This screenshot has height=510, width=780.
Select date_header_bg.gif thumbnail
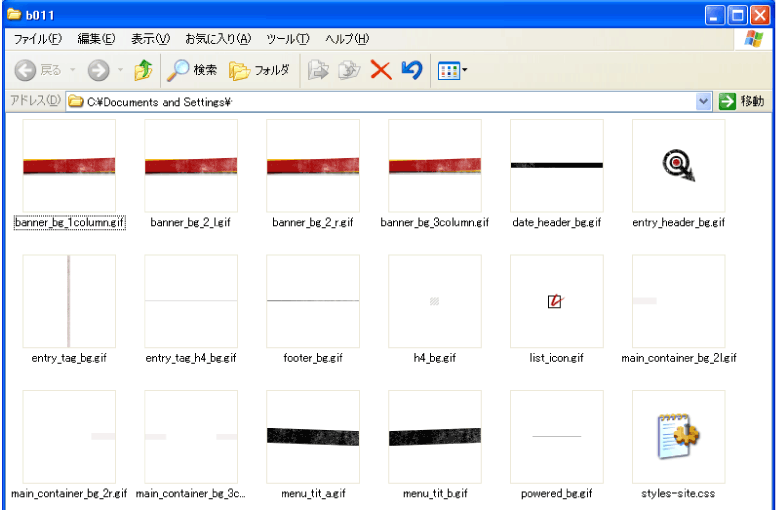coord(557,166)
